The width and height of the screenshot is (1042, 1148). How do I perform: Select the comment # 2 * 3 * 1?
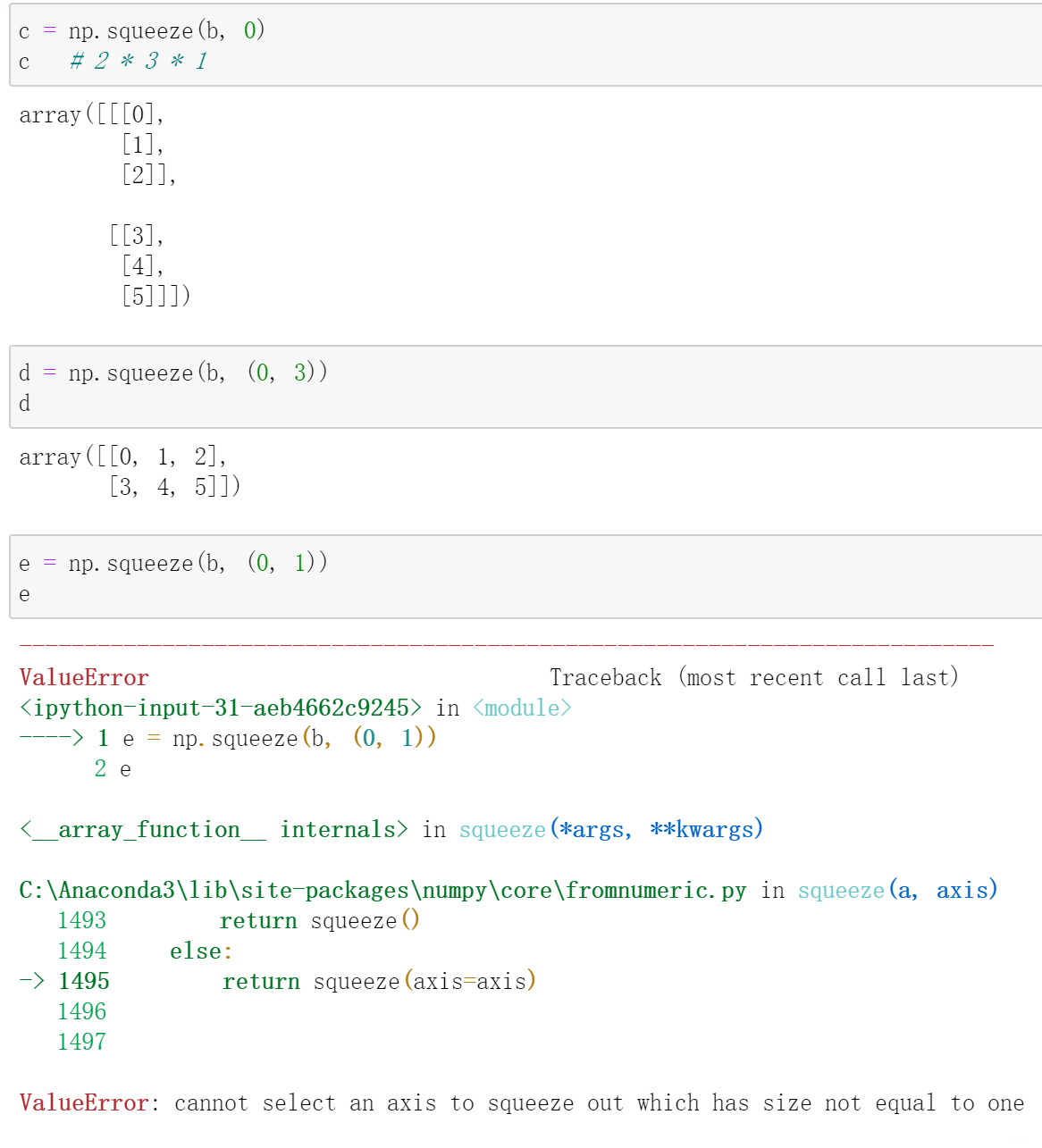(x=134, y=62)
